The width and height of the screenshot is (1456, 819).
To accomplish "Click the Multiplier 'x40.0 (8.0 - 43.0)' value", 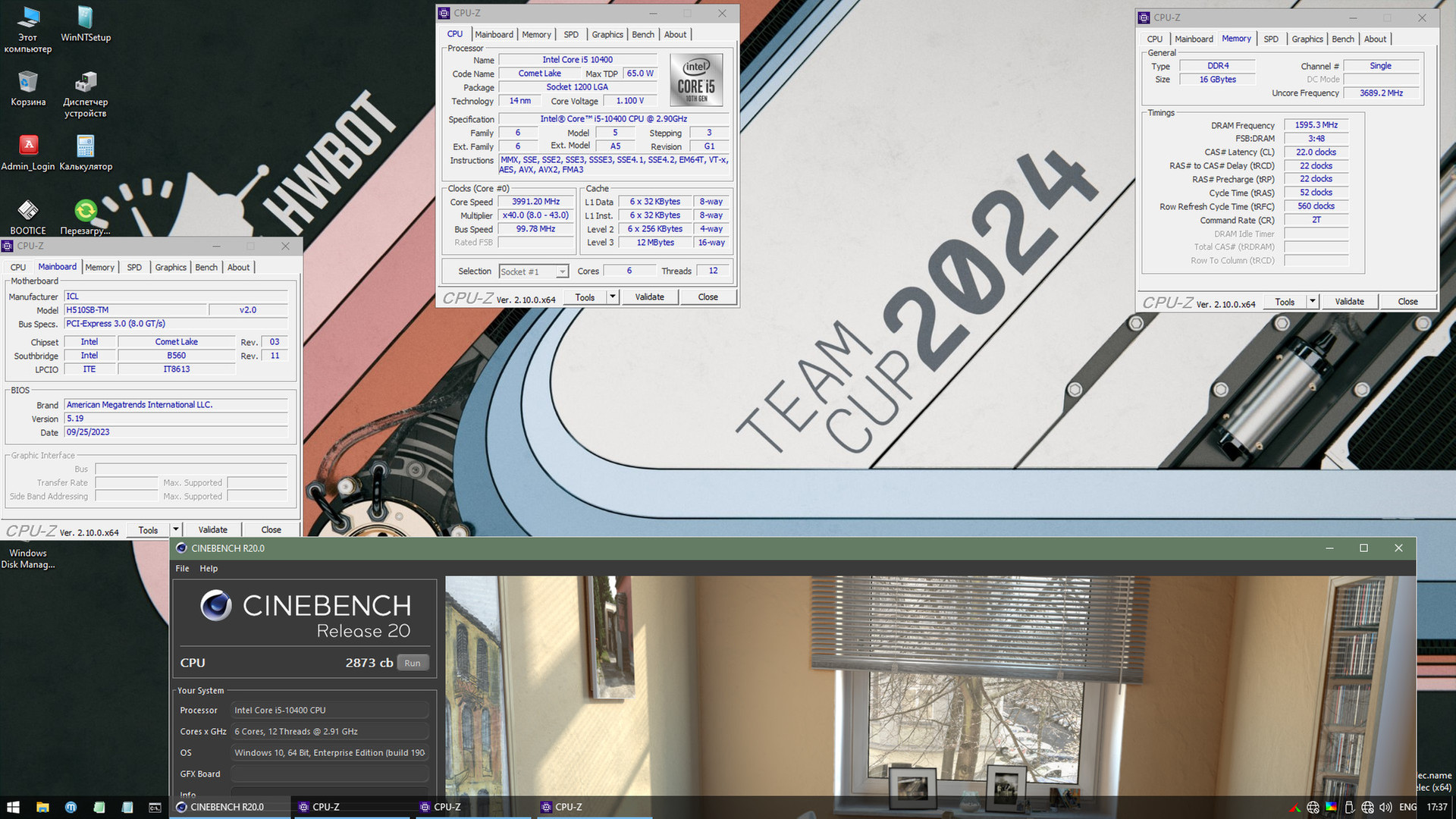I will [535, 216].
